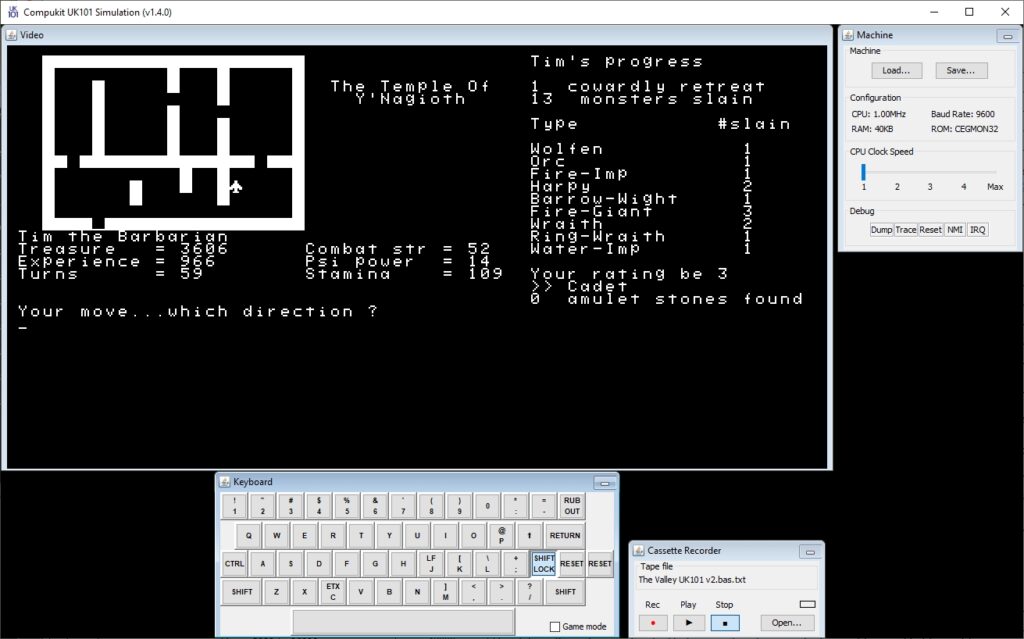
Task: Start cassette recording with the Rec button
Action: click(652, 623)
